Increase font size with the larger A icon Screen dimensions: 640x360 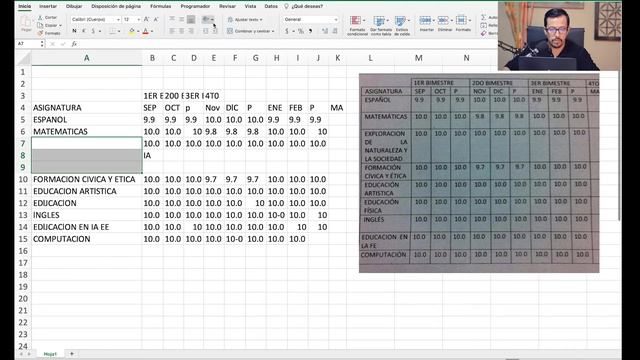coord(147,19)
